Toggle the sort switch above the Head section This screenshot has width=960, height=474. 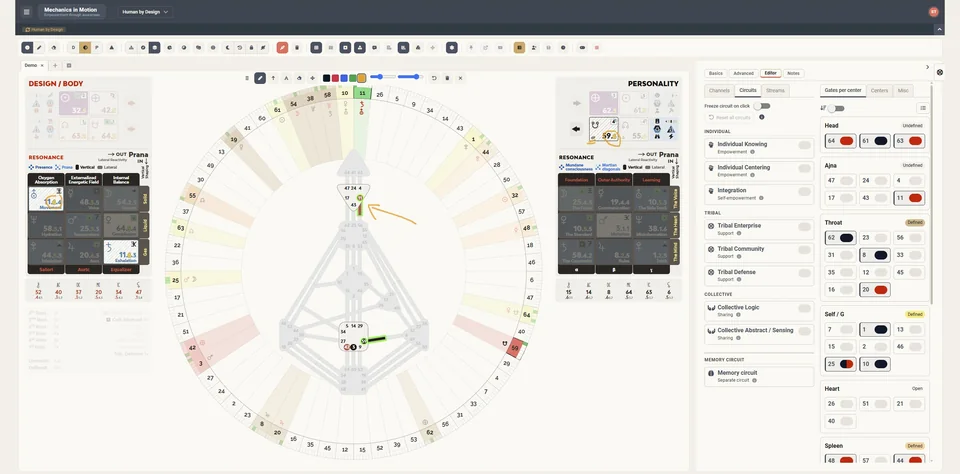coord(836,108)
